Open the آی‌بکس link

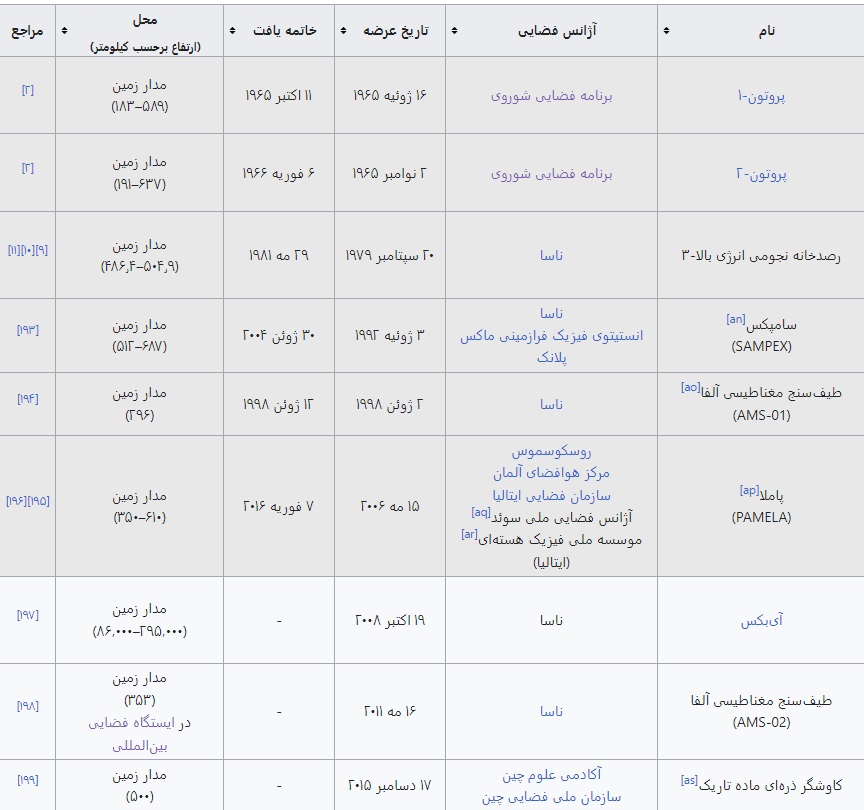tap(762, 620)
